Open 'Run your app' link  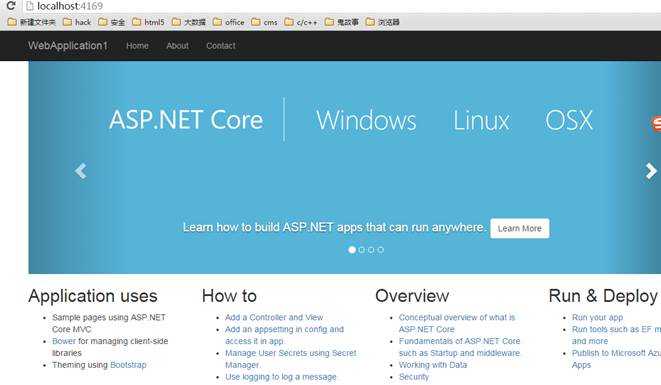[597, 317]
